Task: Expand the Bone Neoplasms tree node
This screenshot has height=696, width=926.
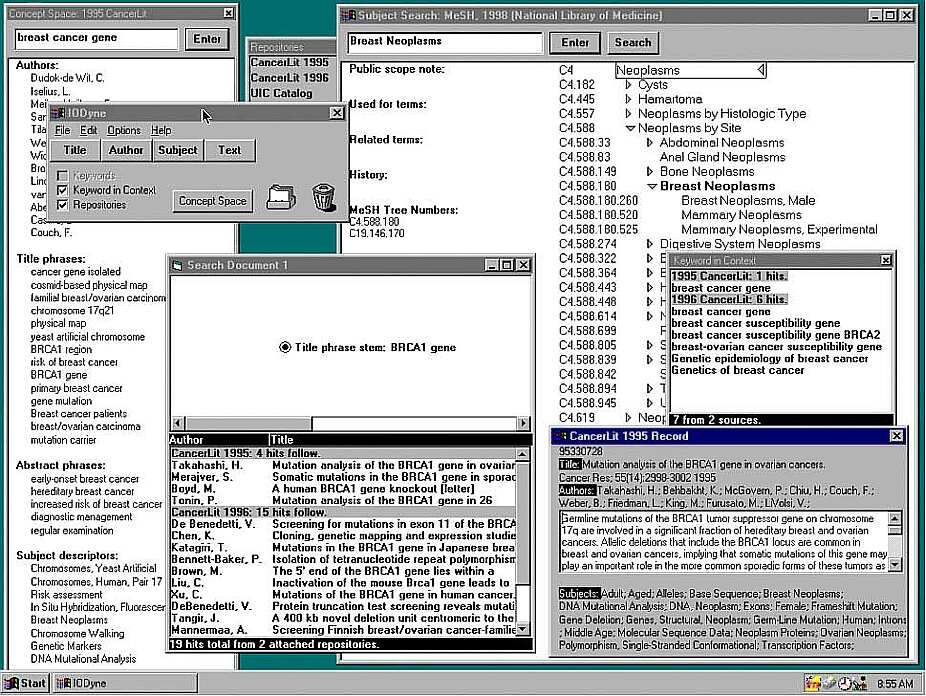Action: click(x=650, y=172)
